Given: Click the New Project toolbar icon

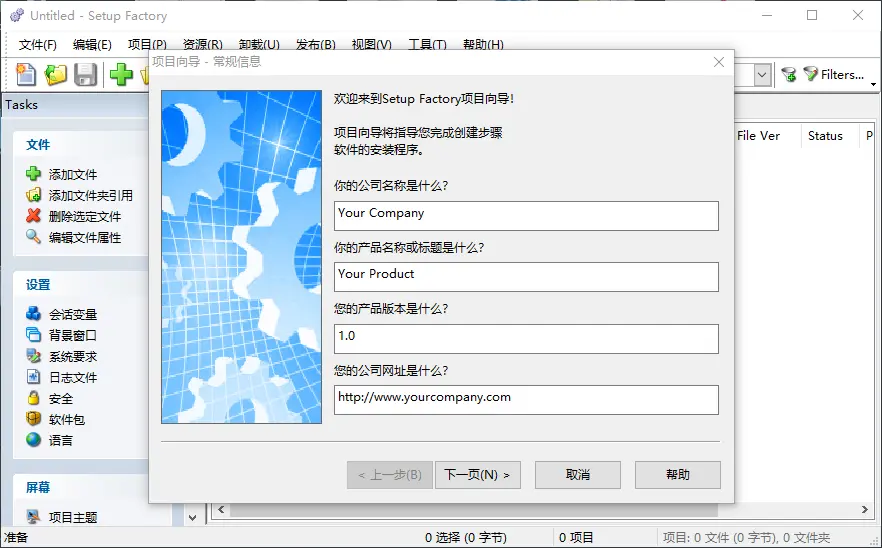Looking at the screenshot, I should coord(26,75).
